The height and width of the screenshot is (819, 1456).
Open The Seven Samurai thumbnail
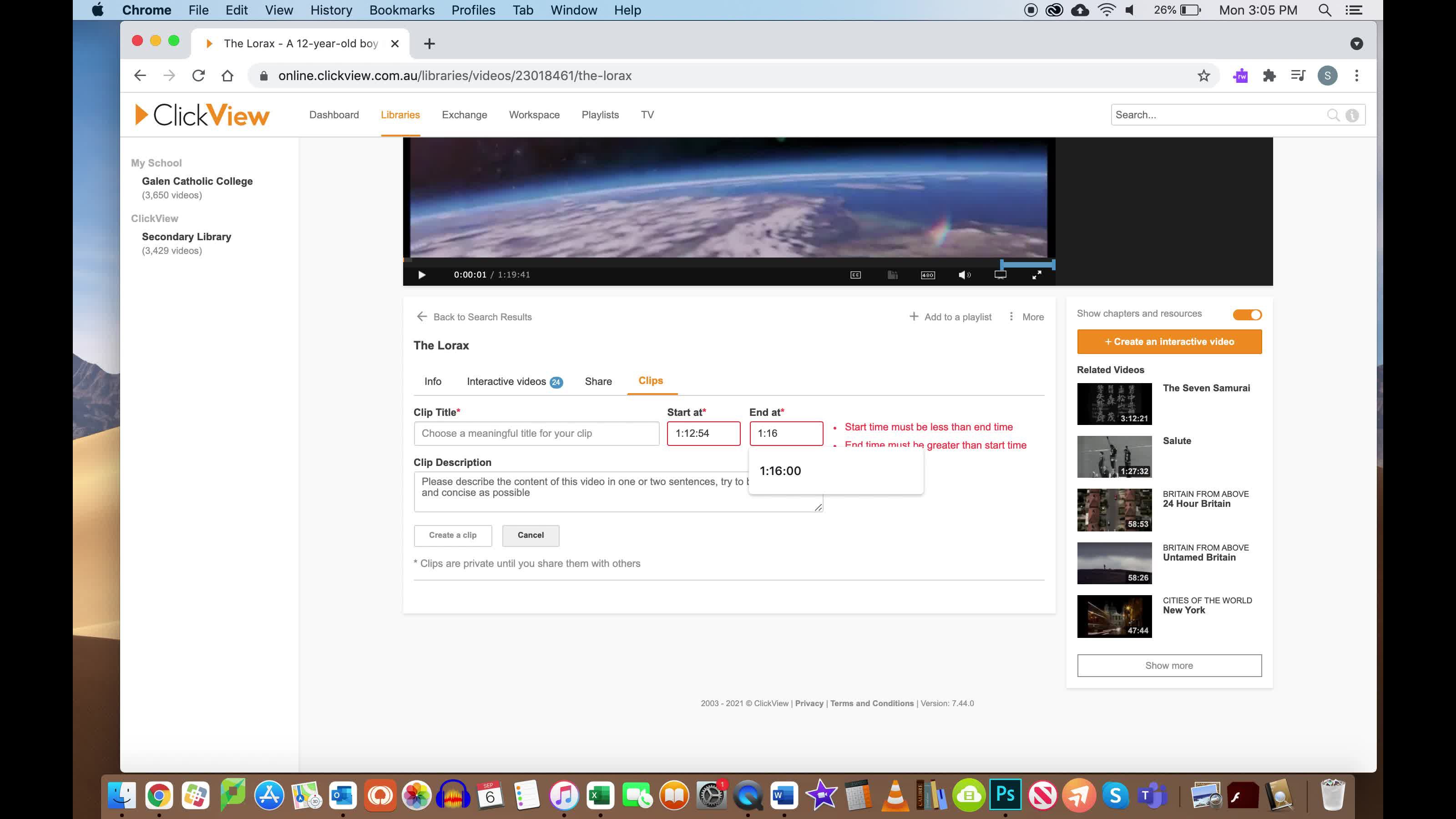tap(1114, 404)
